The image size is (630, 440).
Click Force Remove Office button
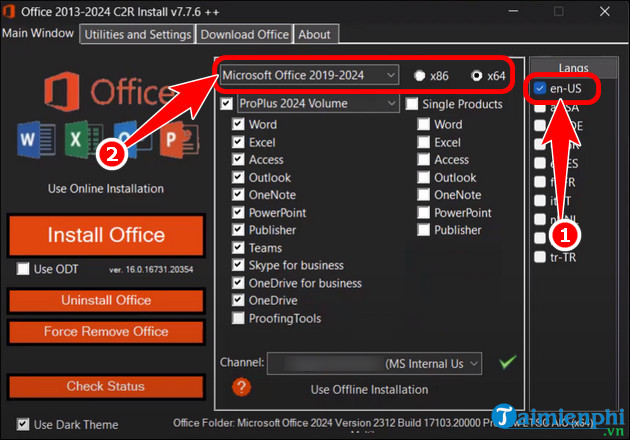(106, 332)
